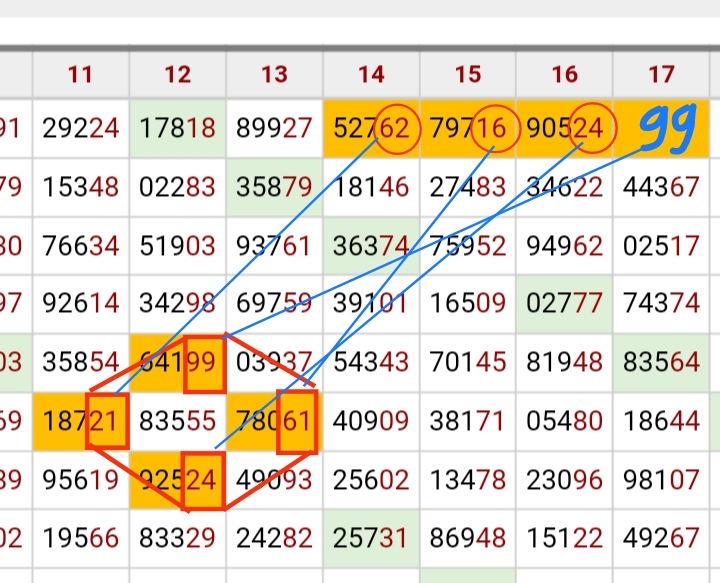Image resolution: width=720 pixels, height=583 pixels.
Task: Click green-highlighted cell 25731
Action: tap(371, 538)
